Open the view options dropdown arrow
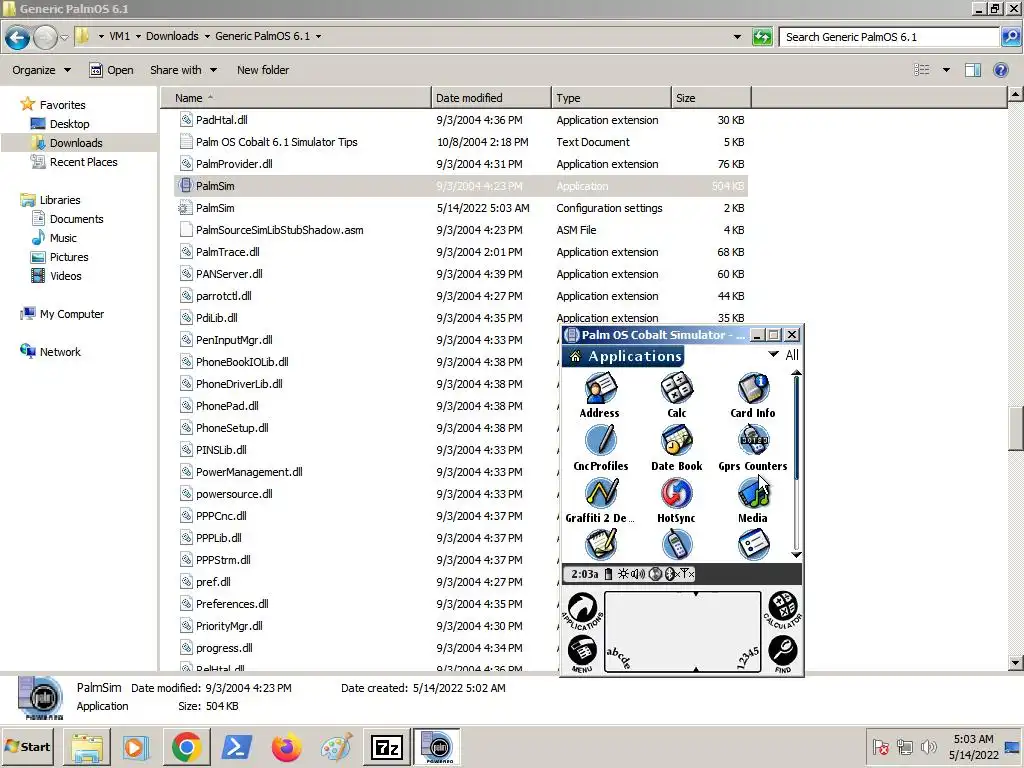 946,70
